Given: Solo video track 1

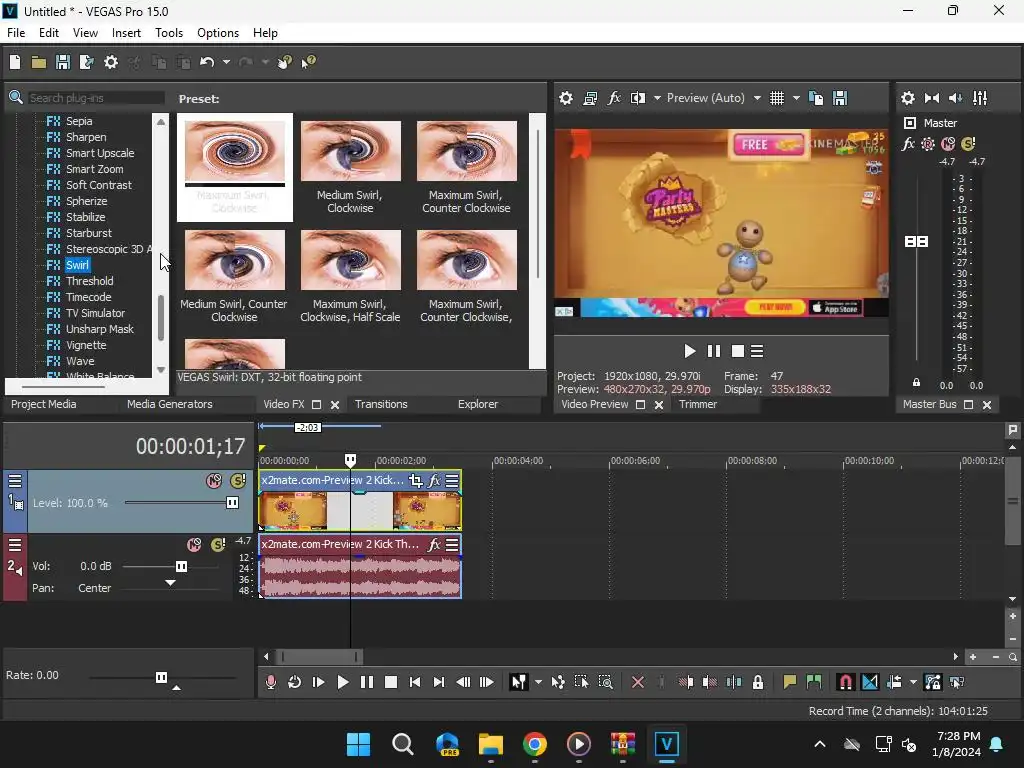Looking at the screenshot, I should [x=238, y=481].
